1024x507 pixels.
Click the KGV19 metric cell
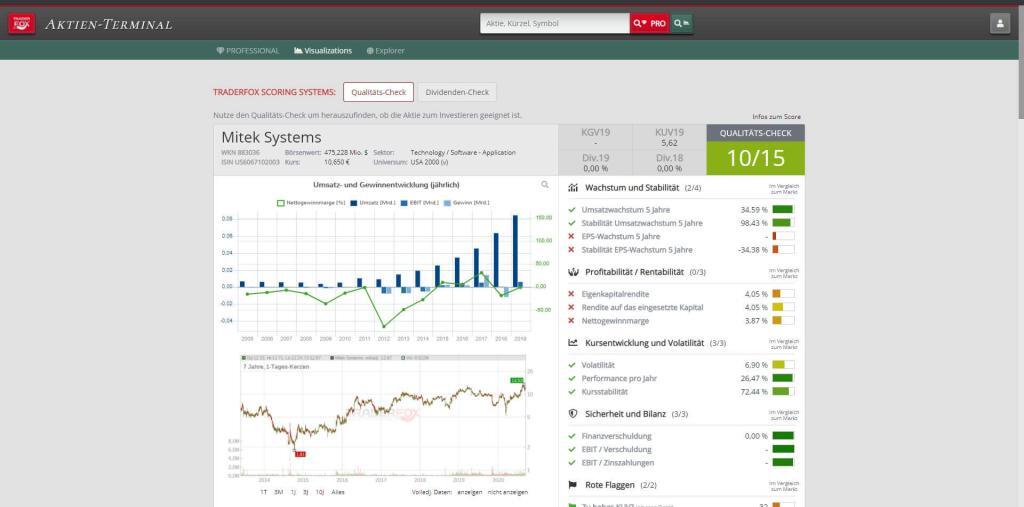[x=595, y=137]
